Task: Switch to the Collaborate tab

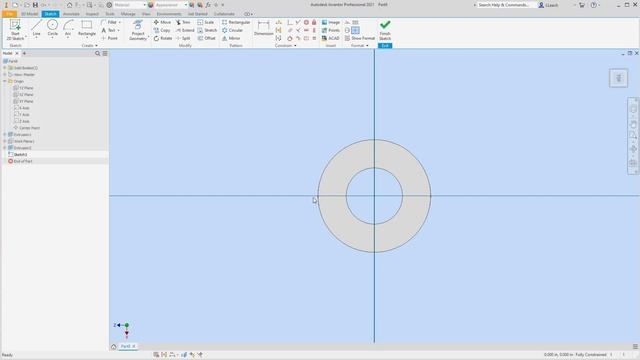Action: pos(224,14)
